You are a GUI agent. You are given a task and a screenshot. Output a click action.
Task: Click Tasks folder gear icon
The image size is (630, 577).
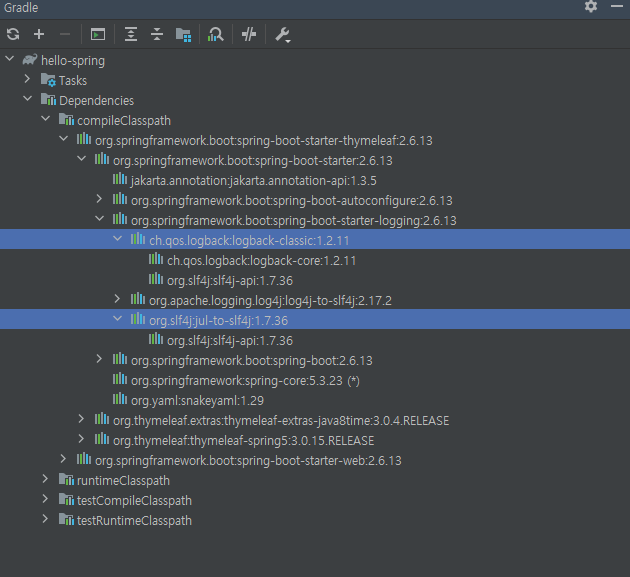[48, 80]
